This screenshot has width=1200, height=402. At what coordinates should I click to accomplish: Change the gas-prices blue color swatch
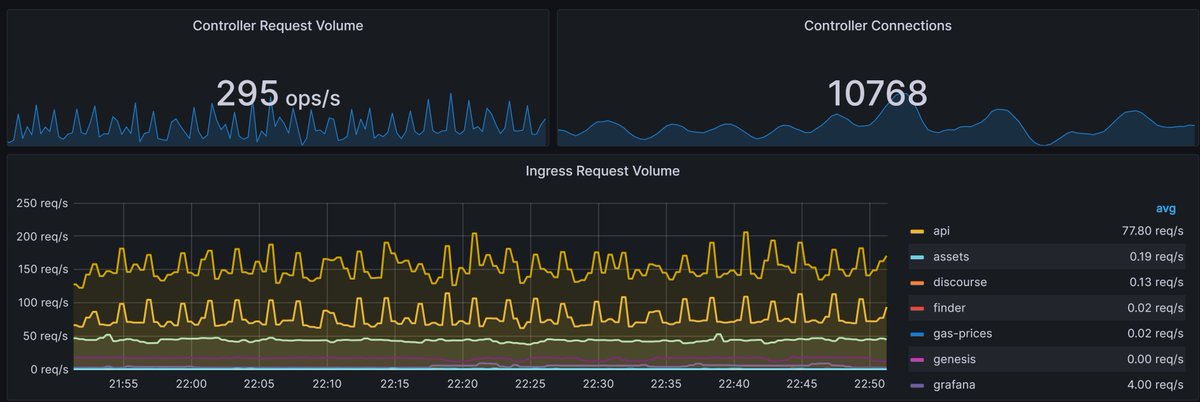917,334
